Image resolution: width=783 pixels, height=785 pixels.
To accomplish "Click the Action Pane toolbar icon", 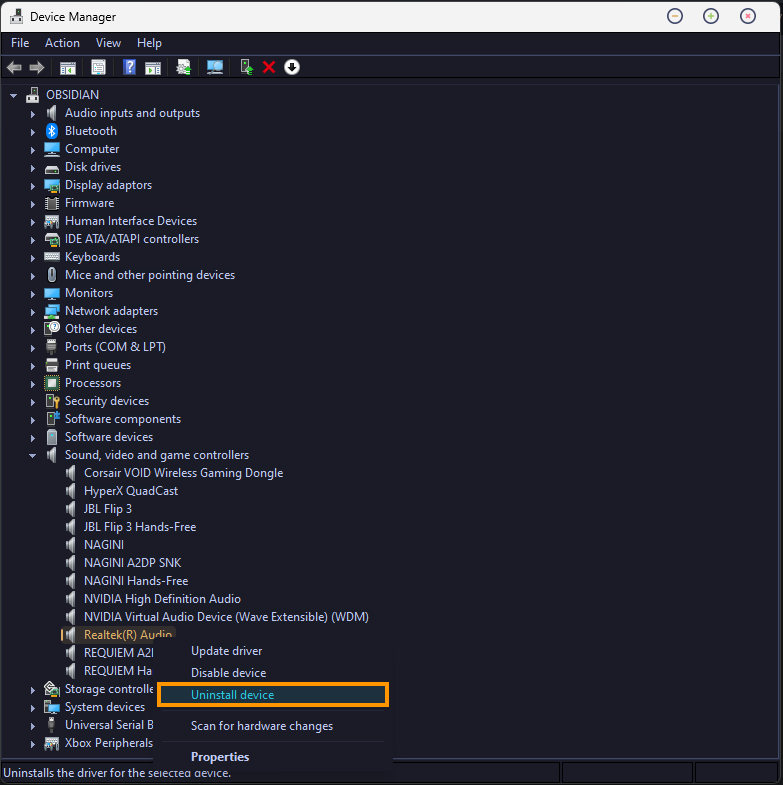I will [153, 67].
